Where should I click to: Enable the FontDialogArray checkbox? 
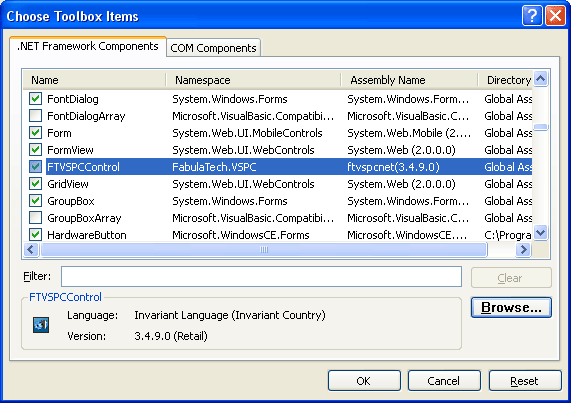(35, 116)
